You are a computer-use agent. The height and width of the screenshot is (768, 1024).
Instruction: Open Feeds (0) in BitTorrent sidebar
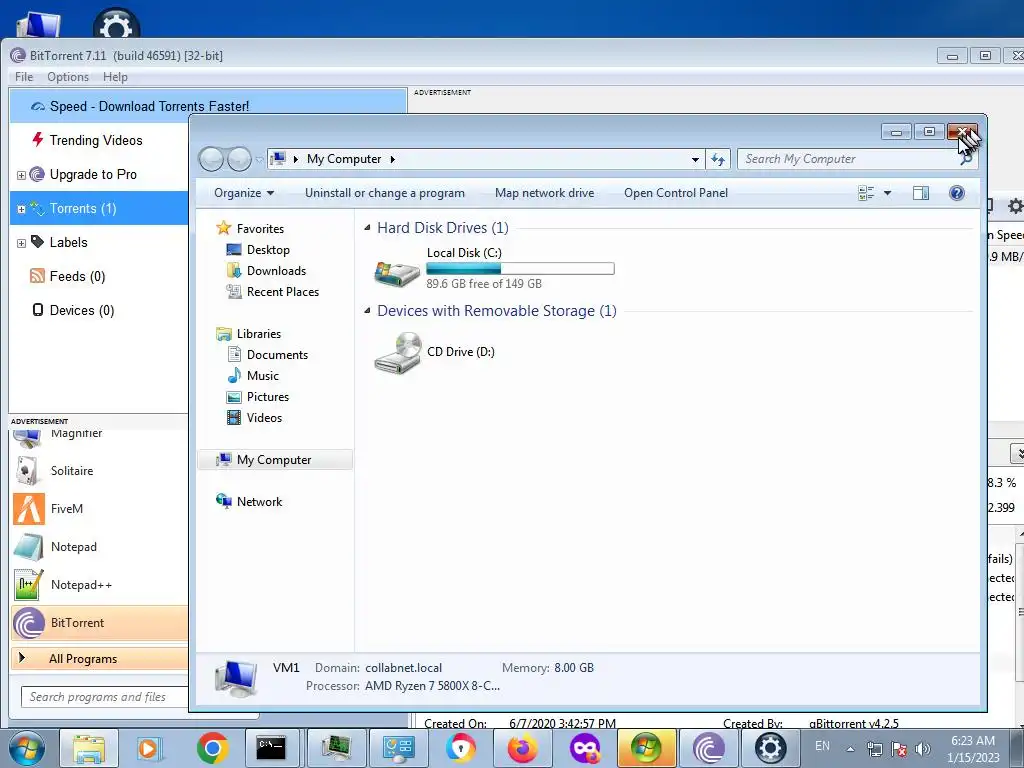pyautogui.click(x=77, y=276)
